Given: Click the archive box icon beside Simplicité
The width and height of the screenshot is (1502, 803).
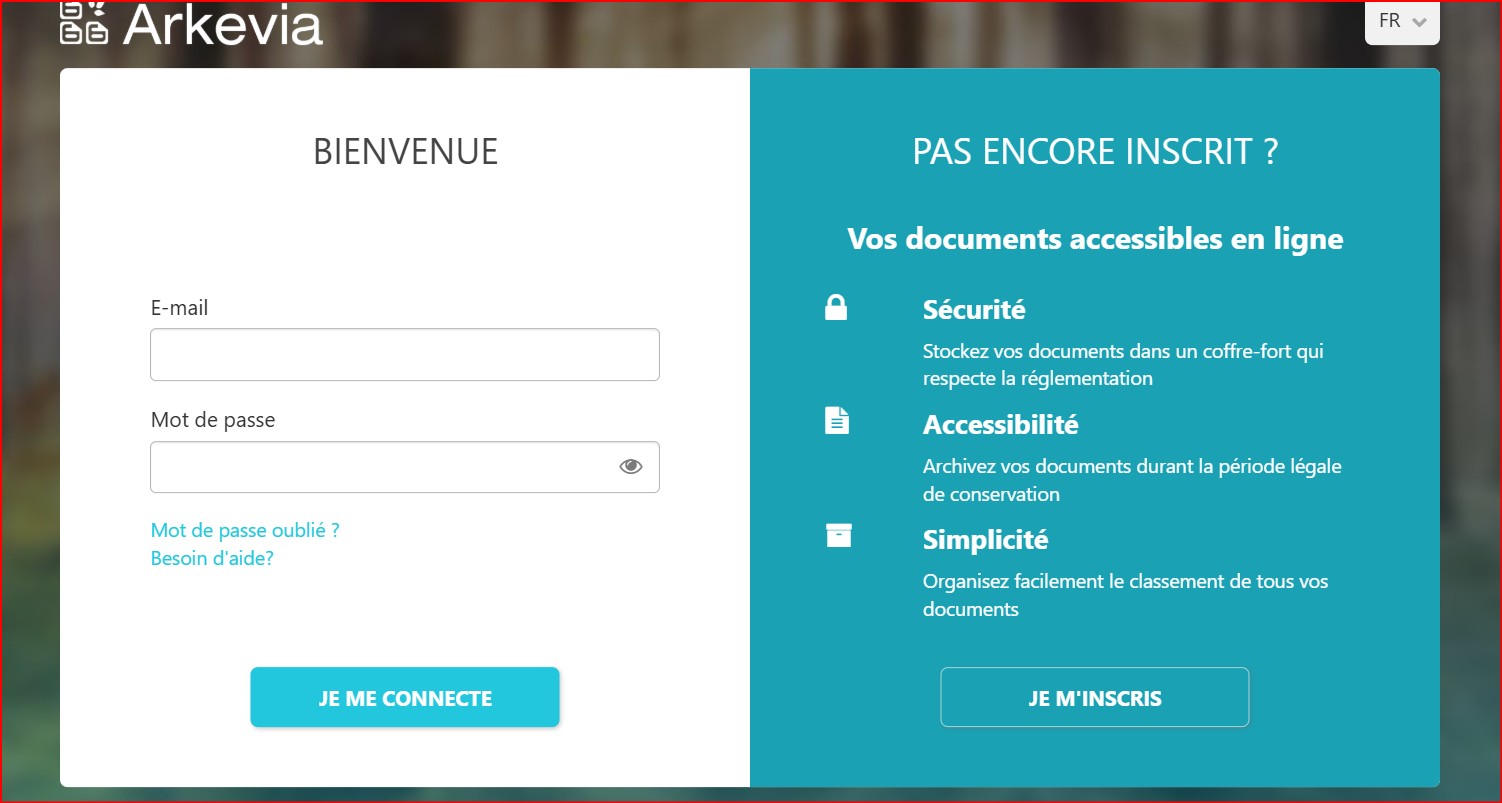Looking at the screenshot, I should coord(838,536).
